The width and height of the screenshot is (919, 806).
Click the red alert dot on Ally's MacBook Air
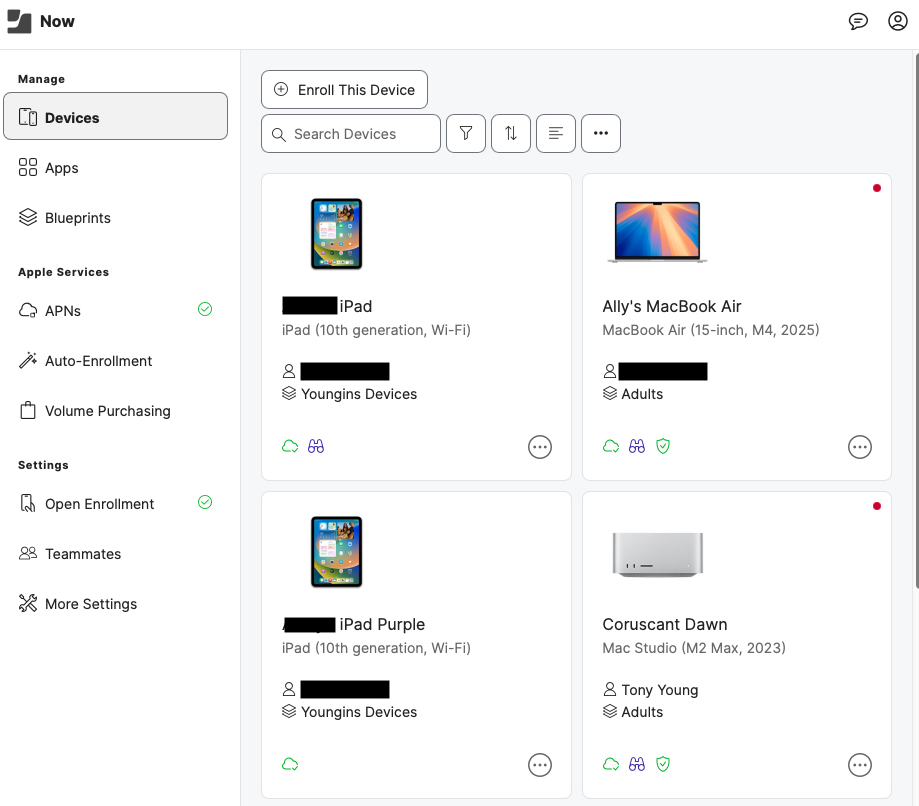(x=877, y=188)
